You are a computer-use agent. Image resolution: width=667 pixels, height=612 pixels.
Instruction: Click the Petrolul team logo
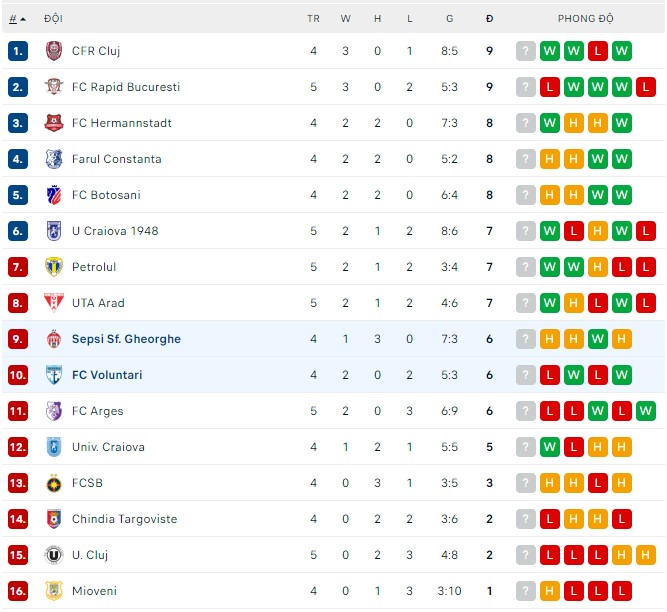pyautogui.click(x=54, y=267)
